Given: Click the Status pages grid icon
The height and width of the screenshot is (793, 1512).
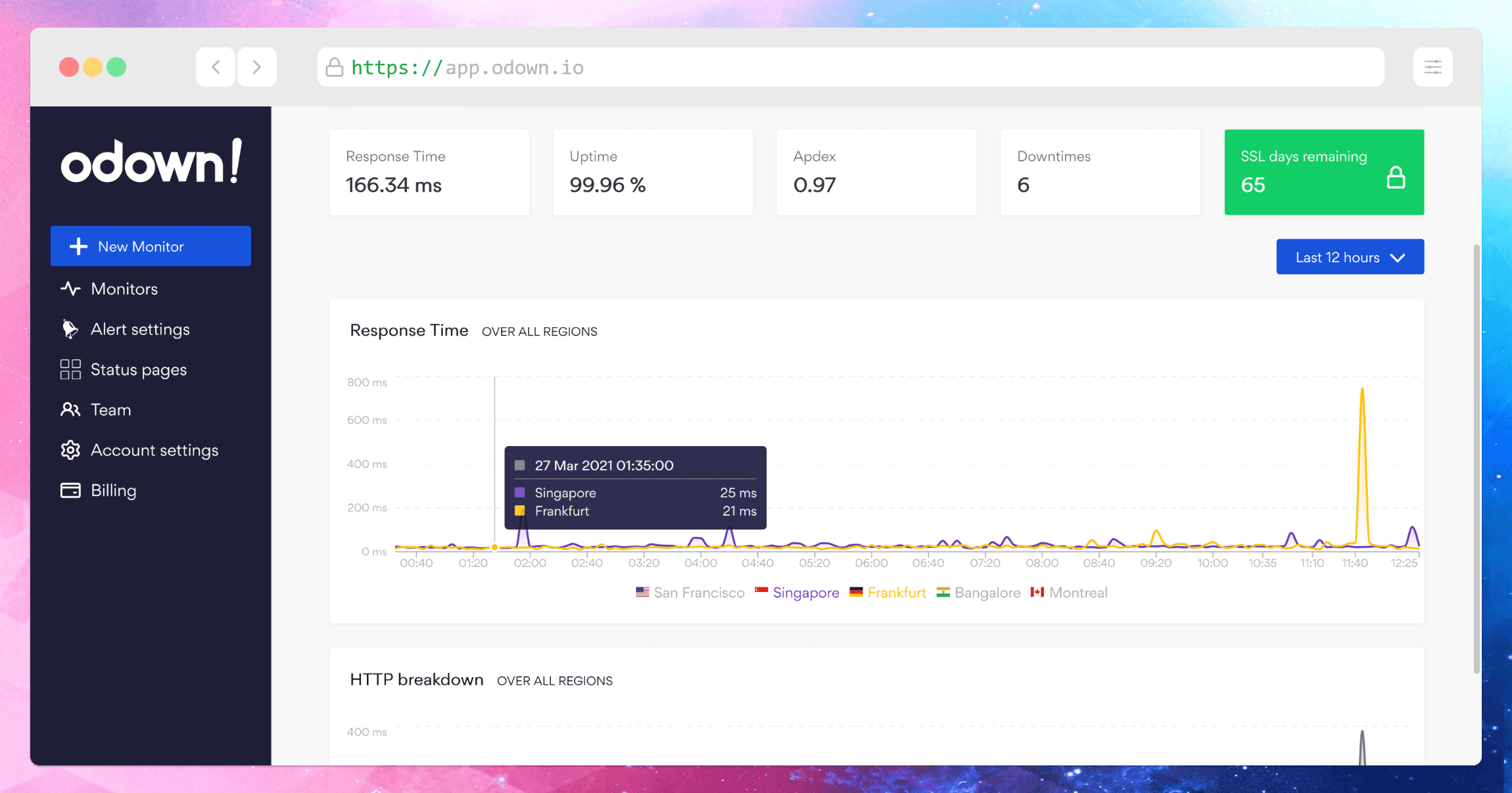Looking at the screenshot, I should pos(70,369).
